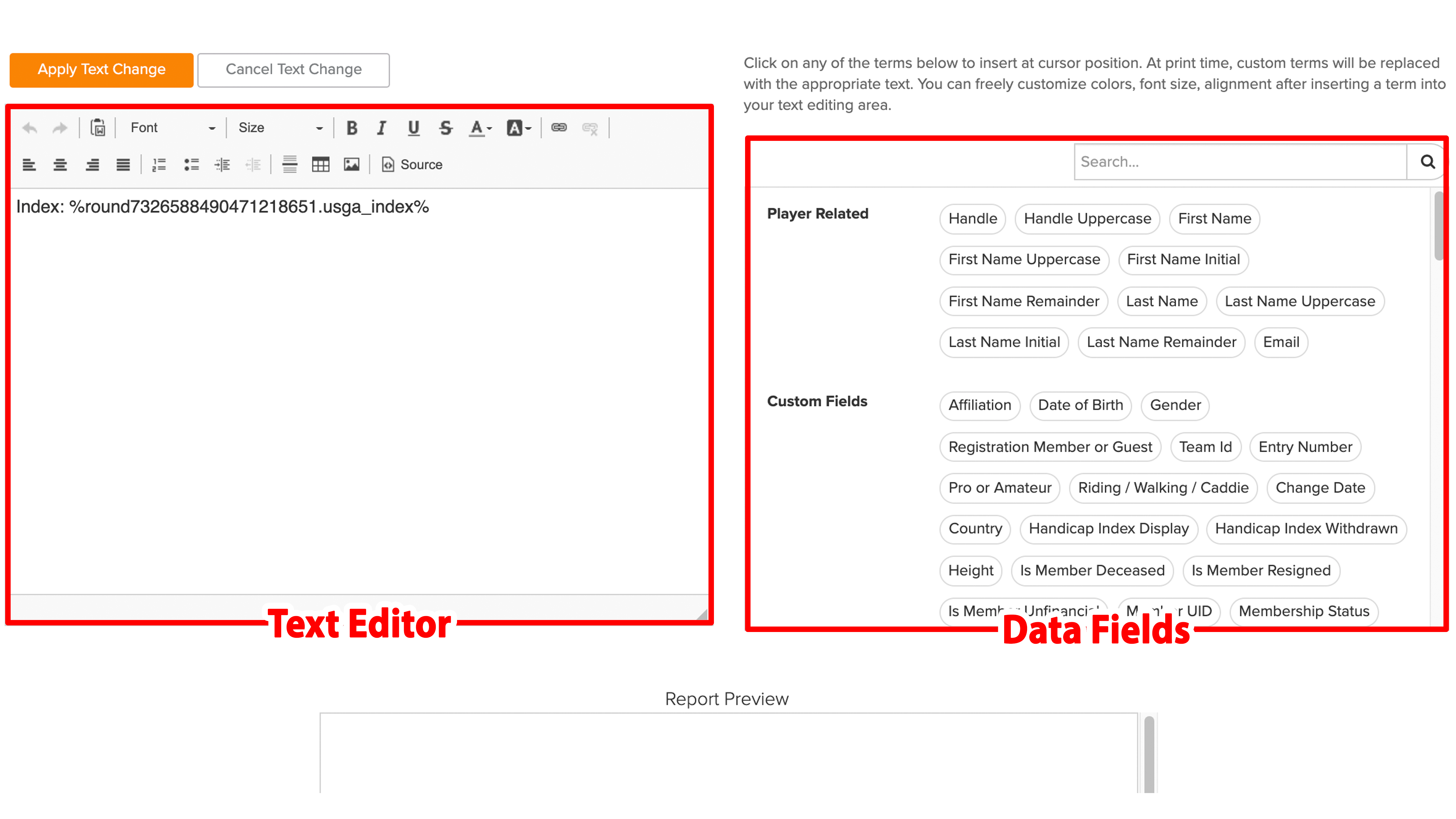Insert the Last Name Initial term
Viewport: 1456px width, 819px height.
(x=1004, y=342)
